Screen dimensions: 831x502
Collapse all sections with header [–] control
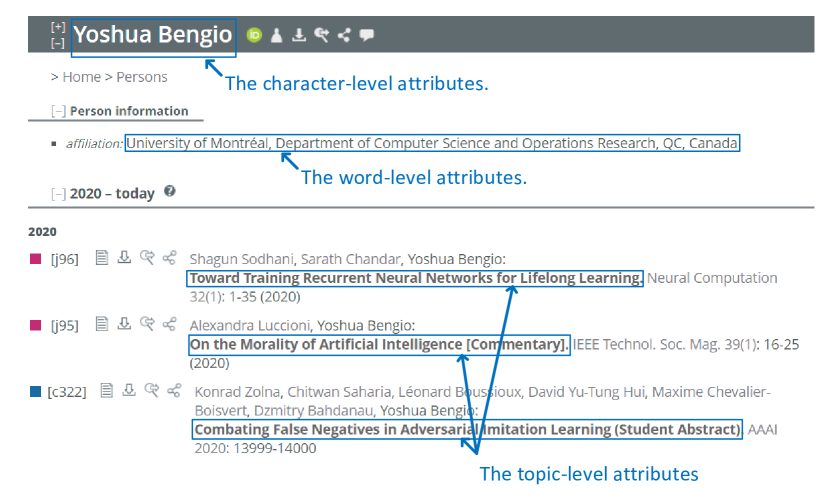(58, 43)
